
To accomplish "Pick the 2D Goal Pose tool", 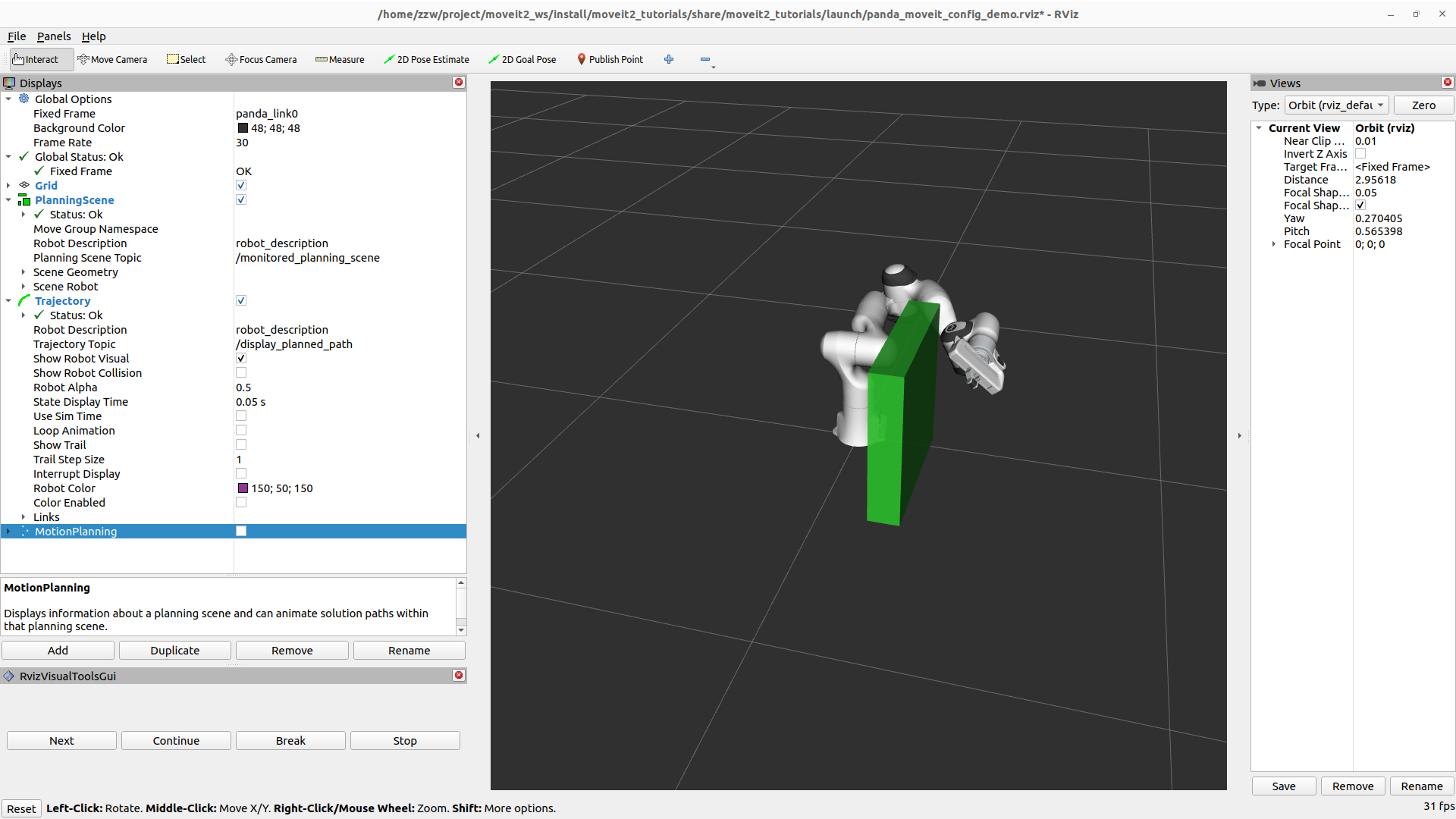I will pyautogui.click(x=522, y=59).
